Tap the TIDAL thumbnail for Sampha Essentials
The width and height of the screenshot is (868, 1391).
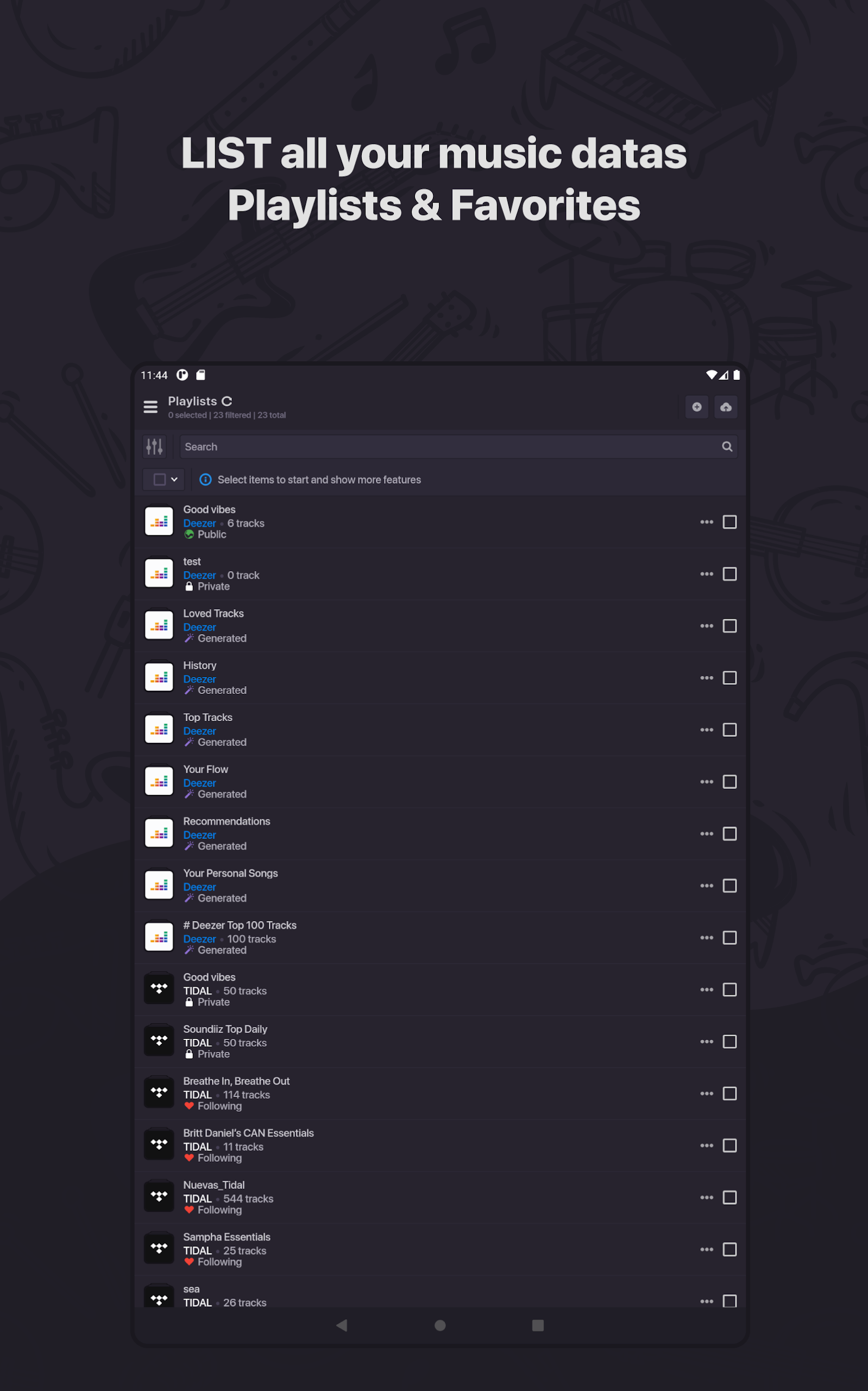[x=159, y=1249]
